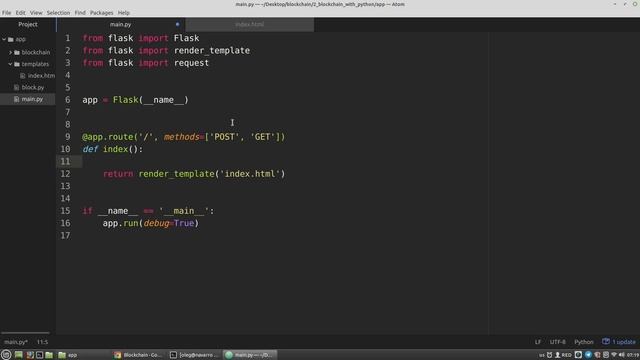Click the package update icon in status bar

tap(606, 341)
